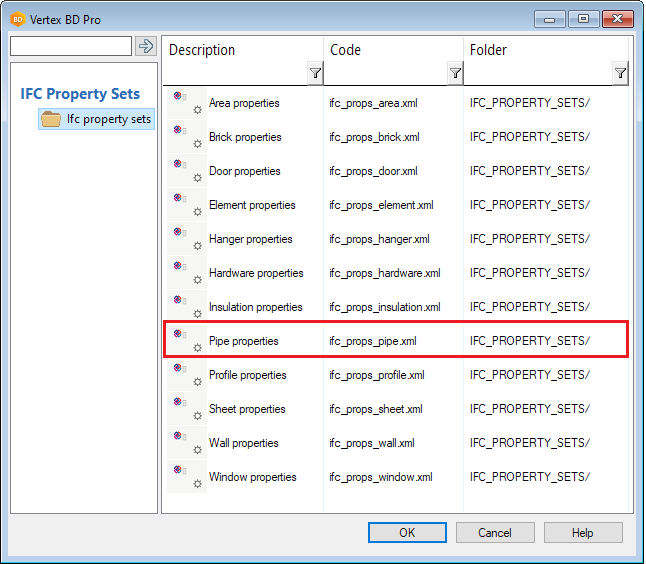
Task: Click the ifc_props_window.xml code cell
Action: pos(381,477)
